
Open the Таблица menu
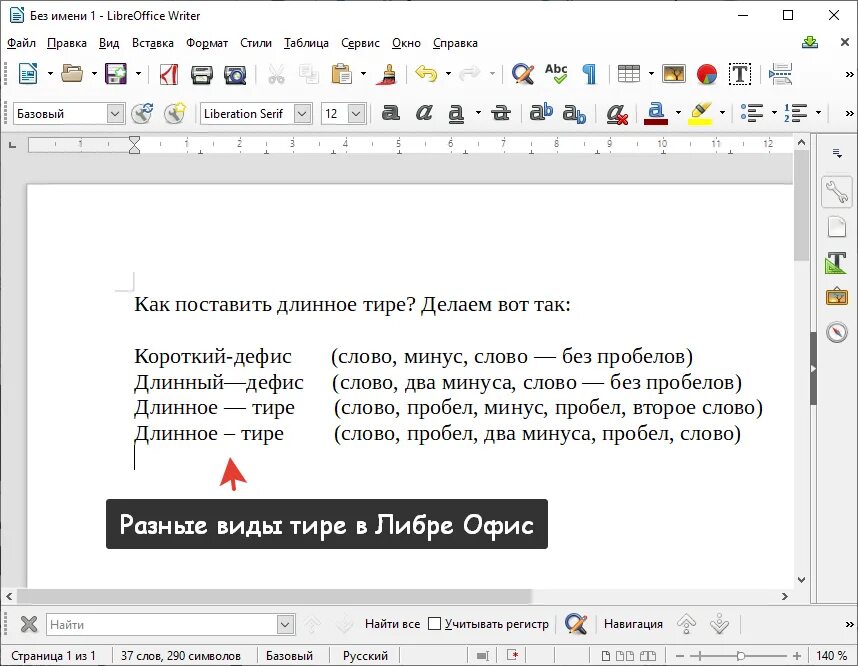point(306,43)
